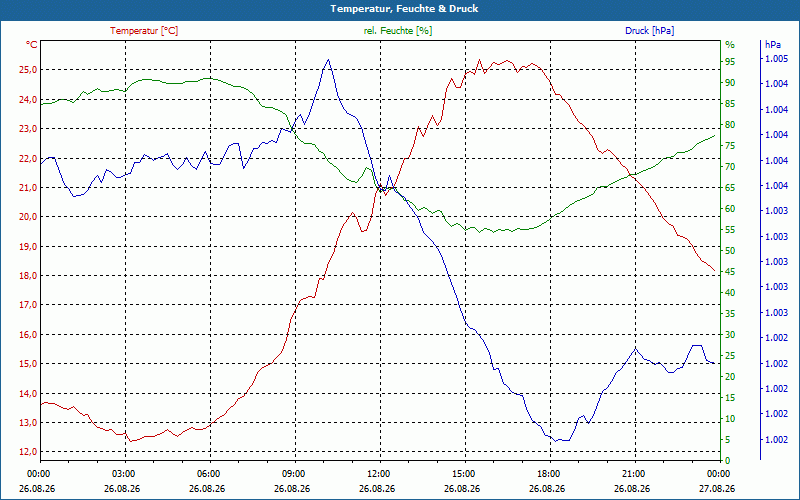The width and height of the screenshot is (800, 500).
Task: Click the green '75' humidity axis tick
Action: (x=730, y=146)
